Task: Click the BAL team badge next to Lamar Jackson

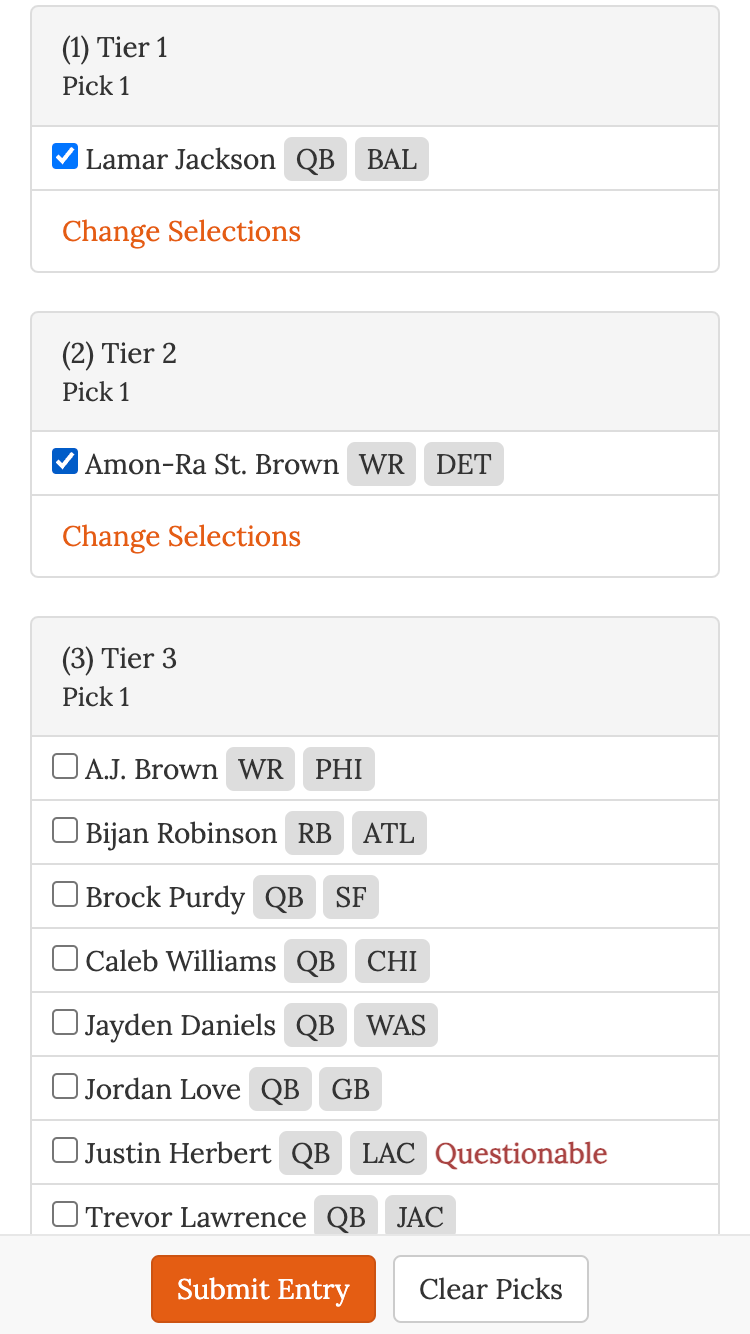Action: coord(391,159)
